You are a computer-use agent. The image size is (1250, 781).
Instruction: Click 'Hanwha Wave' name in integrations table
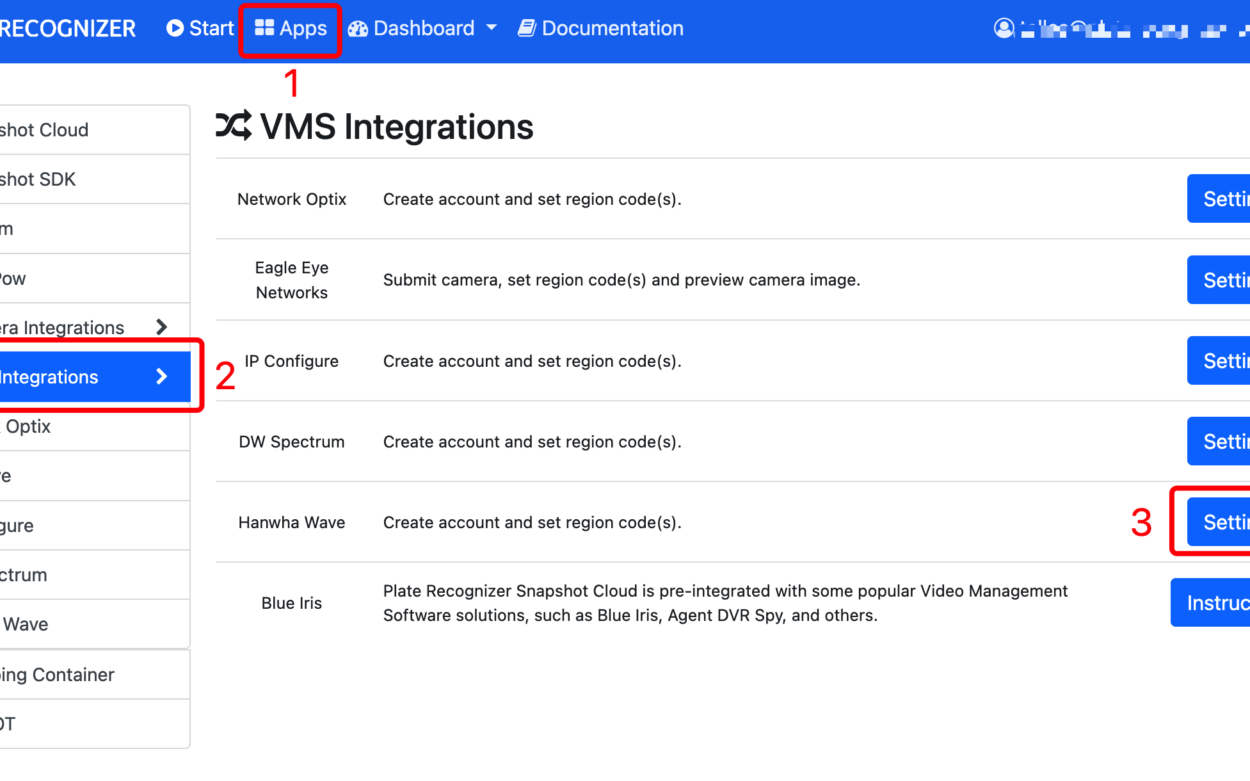[x=292, y=522]
